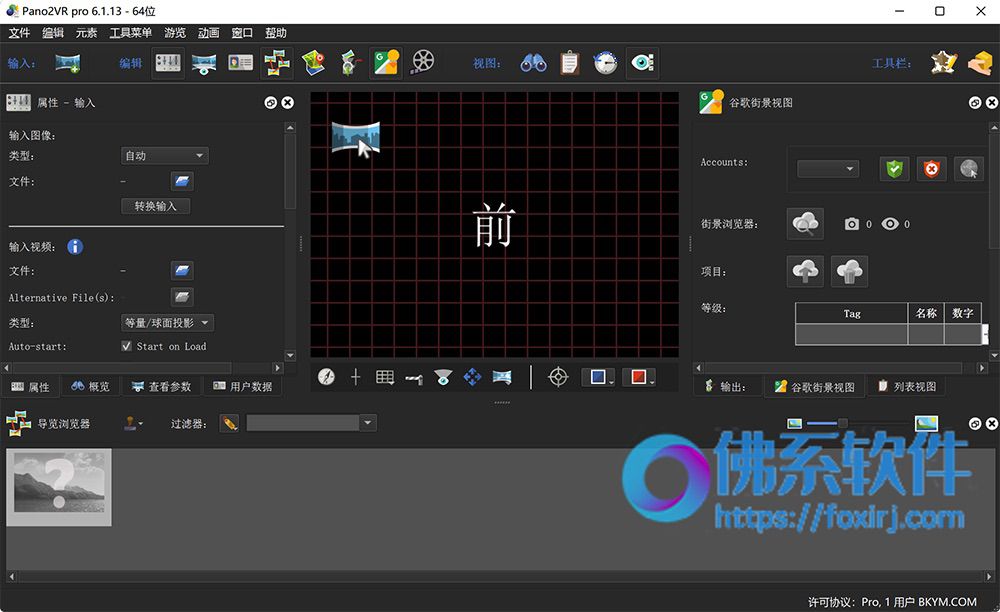The width and height of the screenshot is (1000, 612).
Task: Browse for Alternative File(s)
Action: point(182,297)
